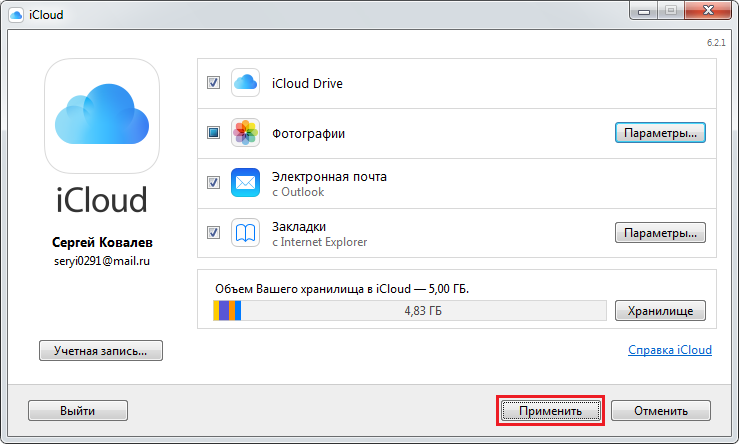Click the Применить button

[x=550, y=411]
